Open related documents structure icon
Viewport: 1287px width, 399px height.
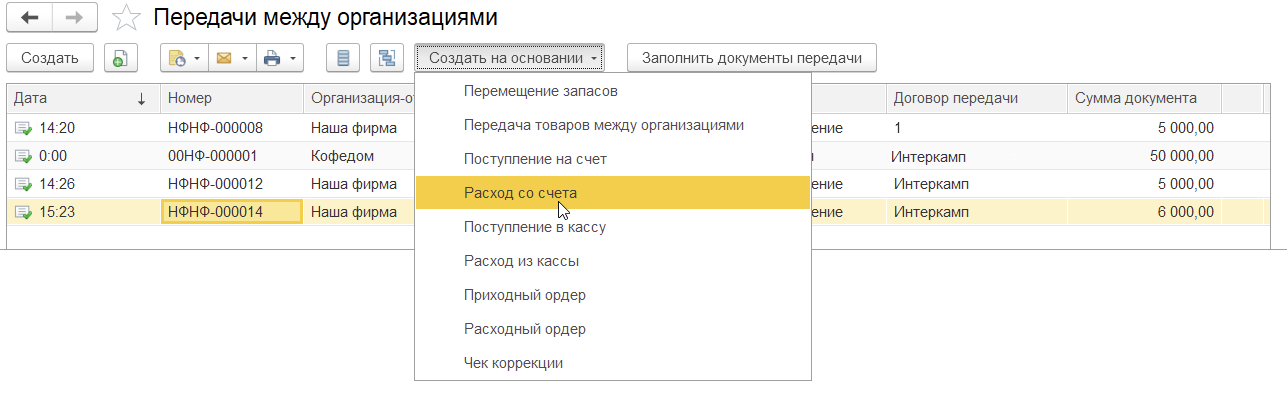(386, 58)
